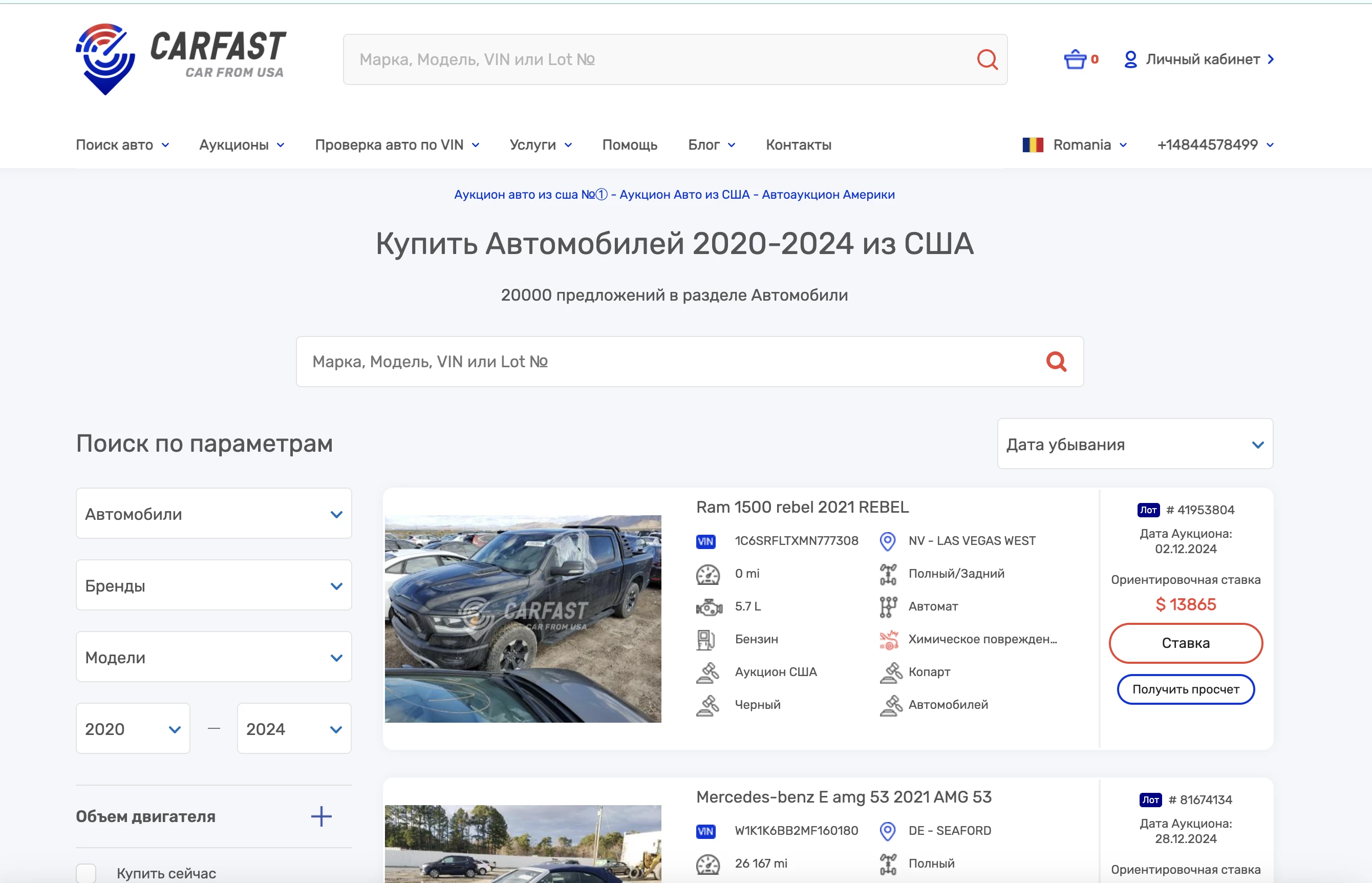Click the user account icon
Image resolution: width=1372 pixels, height=883 pixels.
[x=1130, y=59]
